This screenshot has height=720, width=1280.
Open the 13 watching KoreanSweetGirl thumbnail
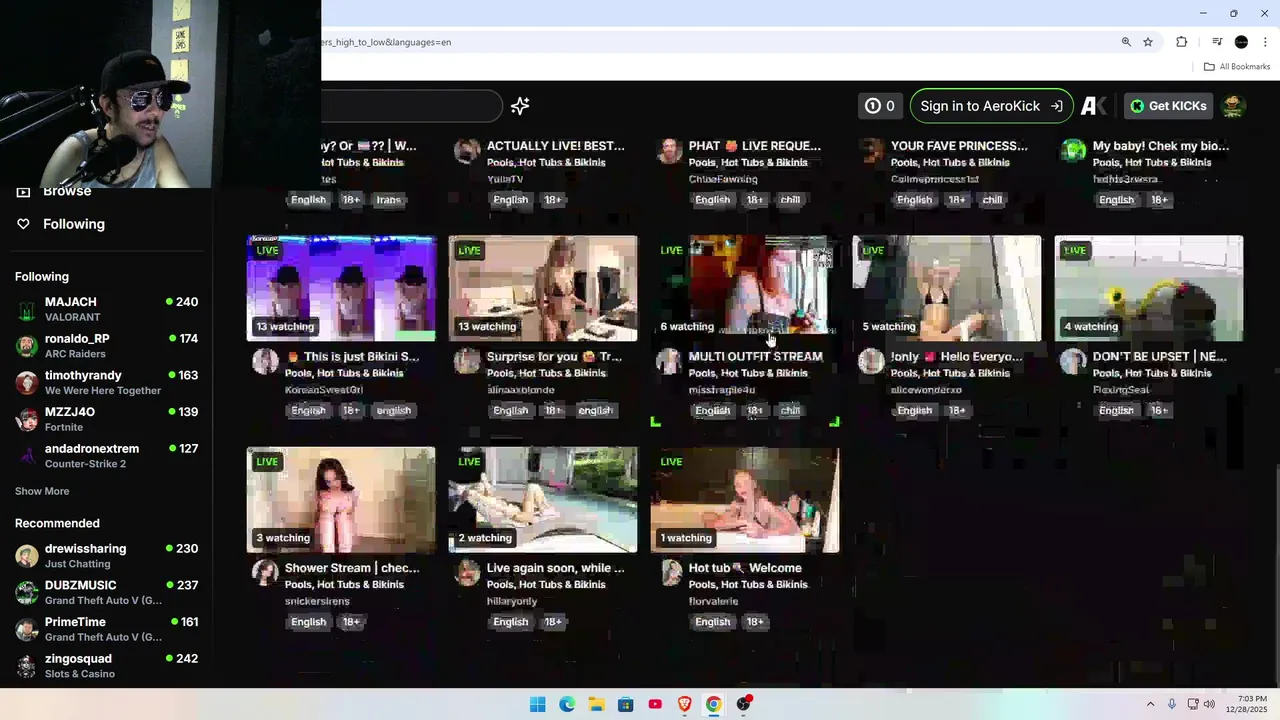coord(341,289)
